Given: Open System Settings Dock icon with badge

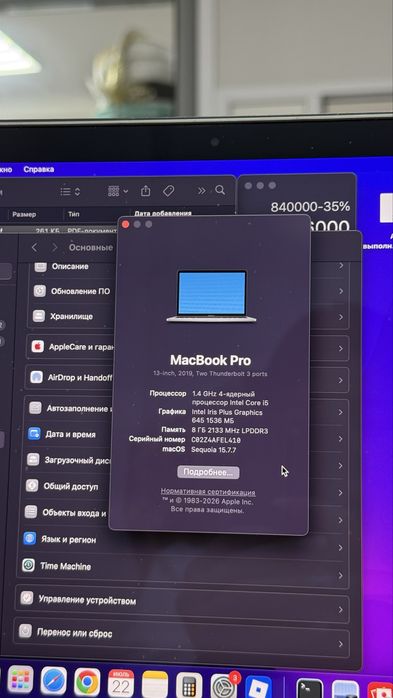Looking at the screenshot, I should click(224, 686).
